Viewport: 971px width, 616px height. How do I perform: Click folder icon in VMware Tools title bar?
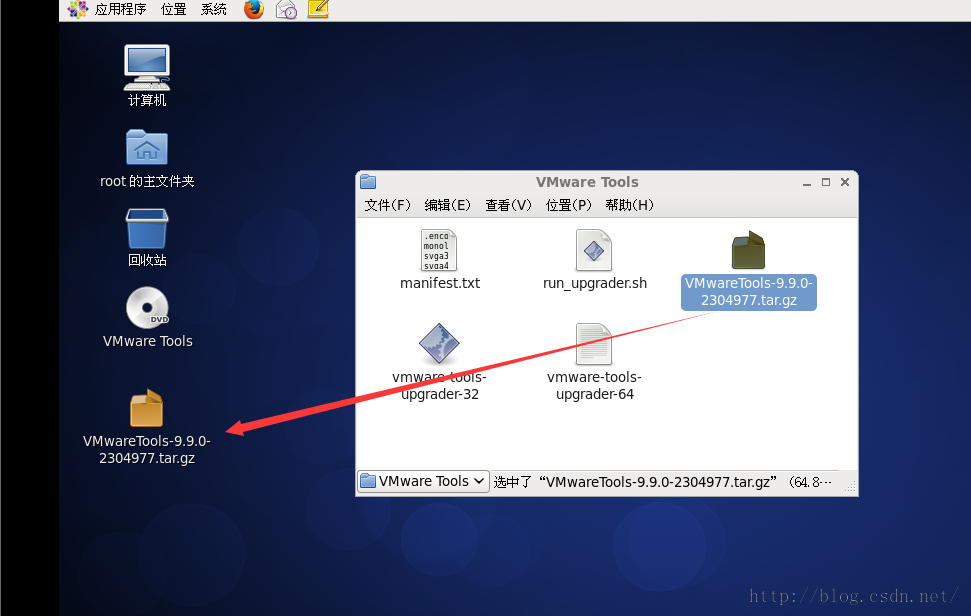(368, 181)
